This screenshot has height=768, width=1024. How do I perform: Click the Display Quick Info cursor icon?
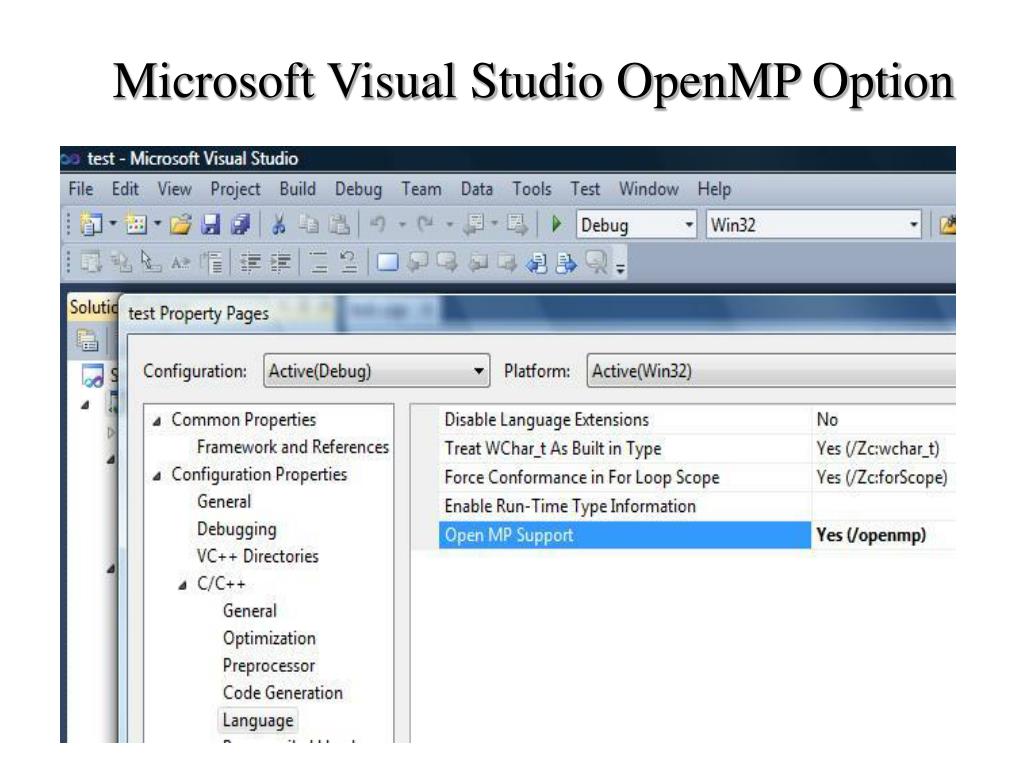(150, 263)
